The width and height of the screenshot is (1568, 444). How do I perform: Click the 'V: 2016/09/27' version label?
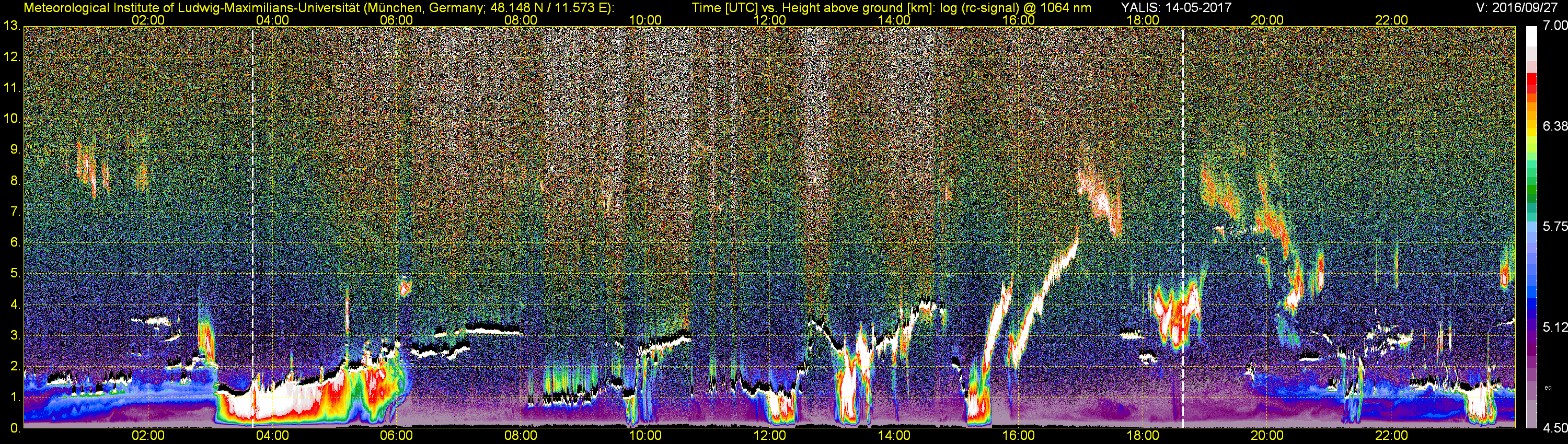coord(1516,8)
